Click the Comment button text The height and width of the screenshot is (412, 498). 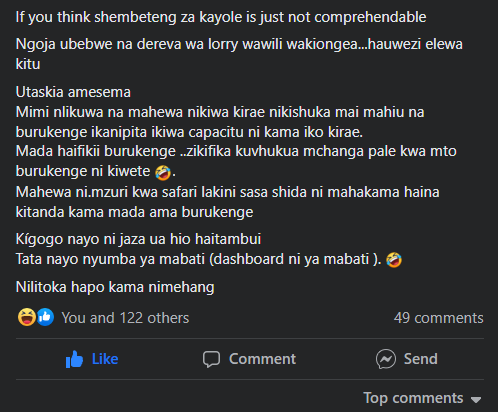(262, 359)
